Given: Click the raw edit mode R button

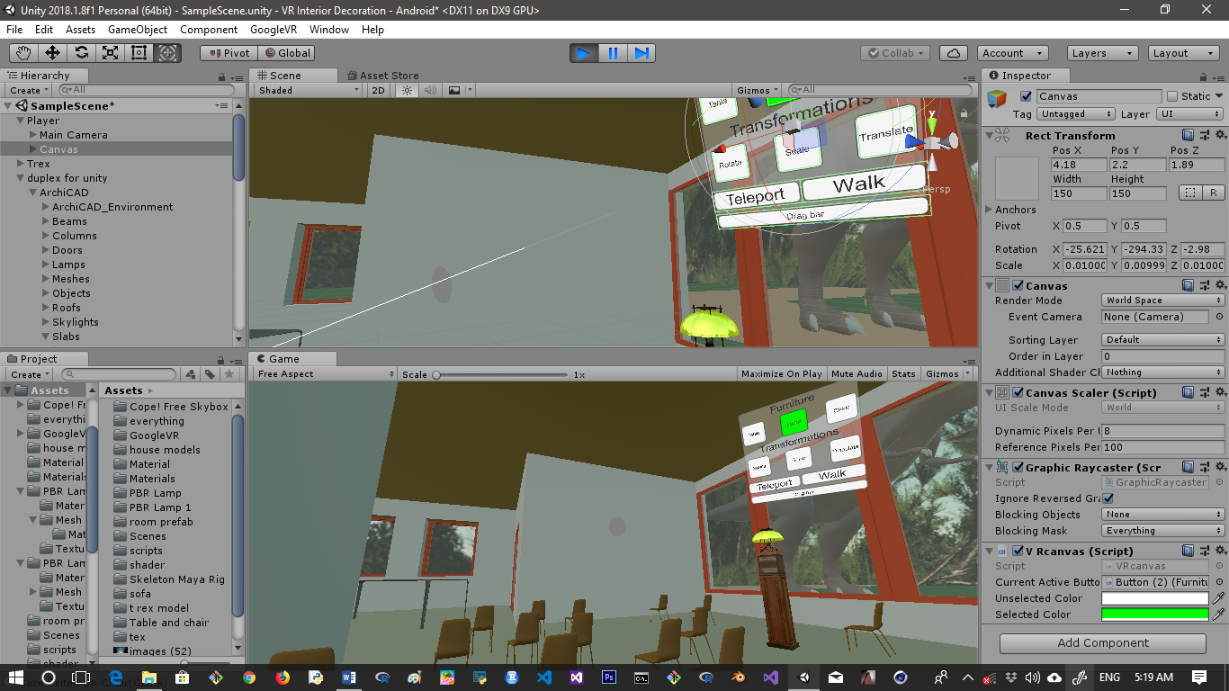Looking at the screenshot, I should (x=1214, y=192).
